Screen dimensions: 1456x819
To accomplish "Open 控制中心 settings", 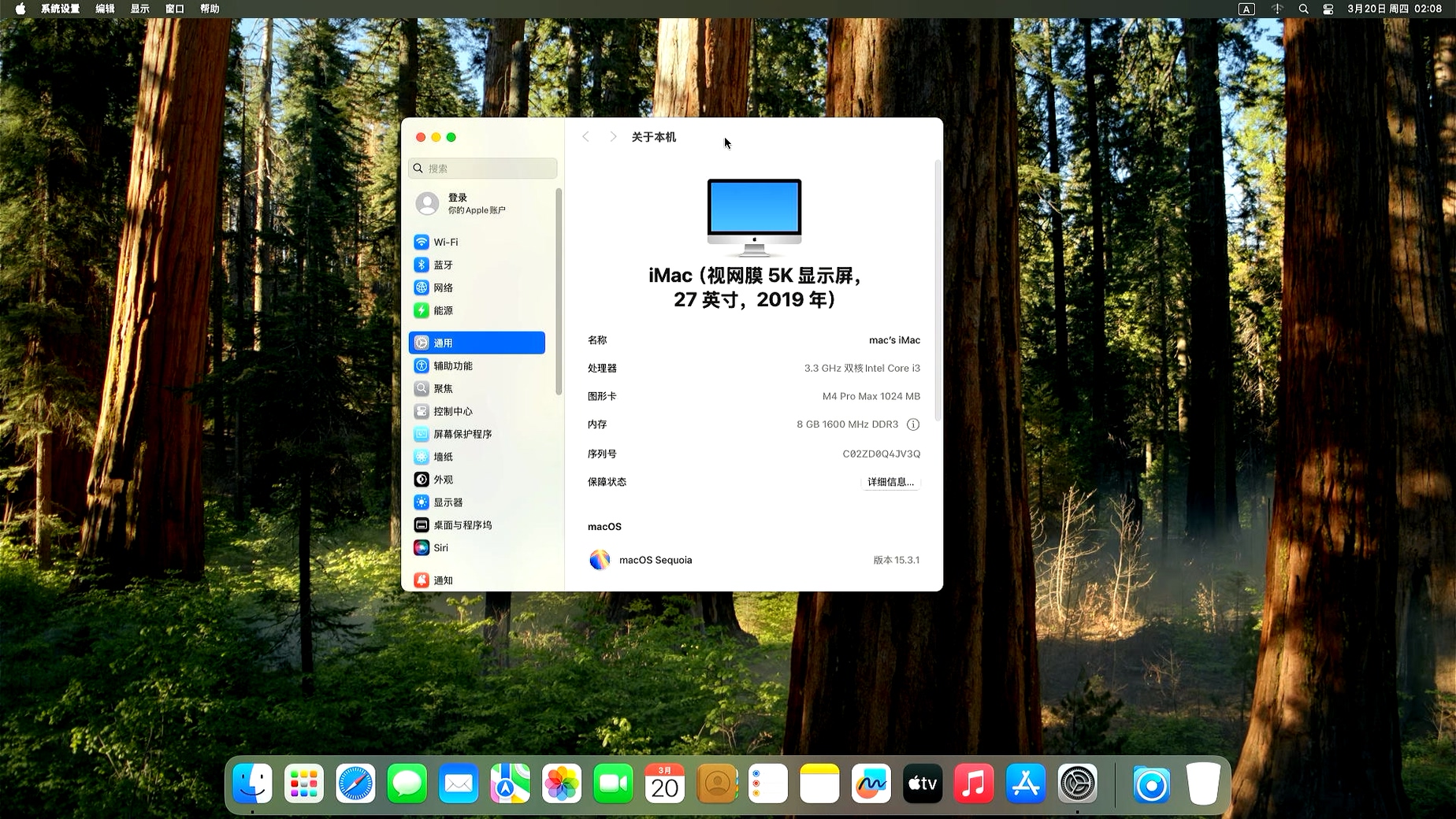I will coord(477,411).
